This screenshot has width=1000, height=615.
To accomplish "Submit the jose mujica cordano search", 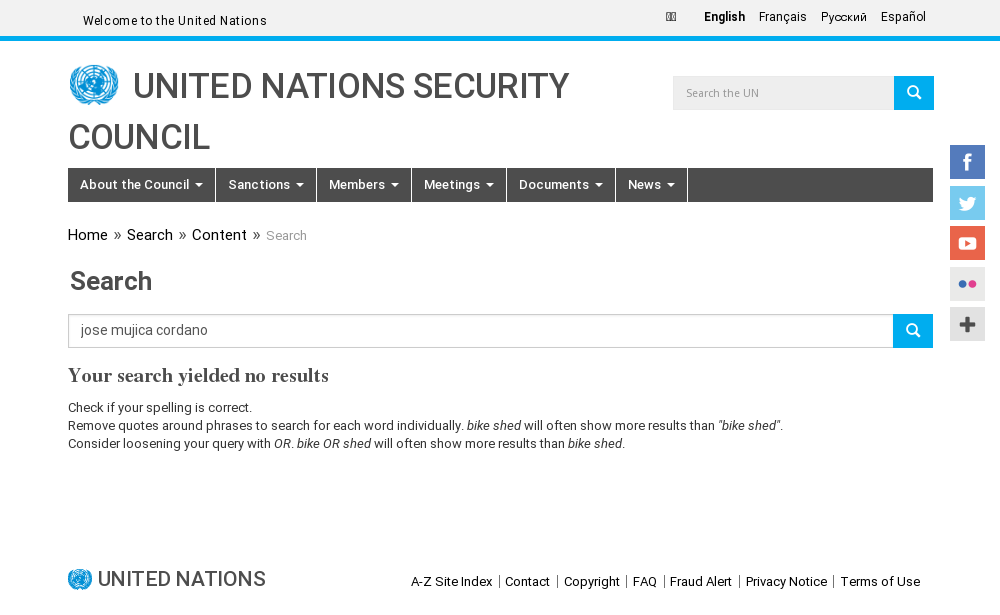I will 913,330.
